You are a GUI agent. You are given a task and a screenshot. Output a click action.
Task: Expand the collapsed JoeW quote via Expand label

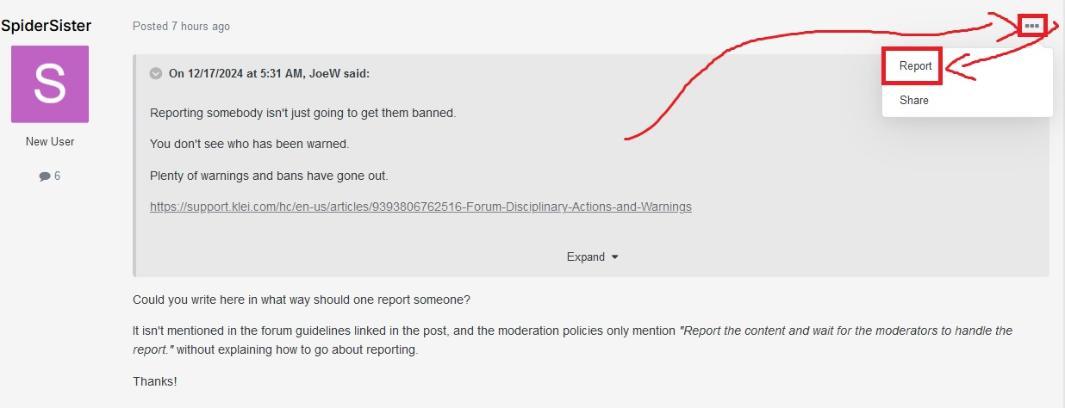click(x=585, y=257)
